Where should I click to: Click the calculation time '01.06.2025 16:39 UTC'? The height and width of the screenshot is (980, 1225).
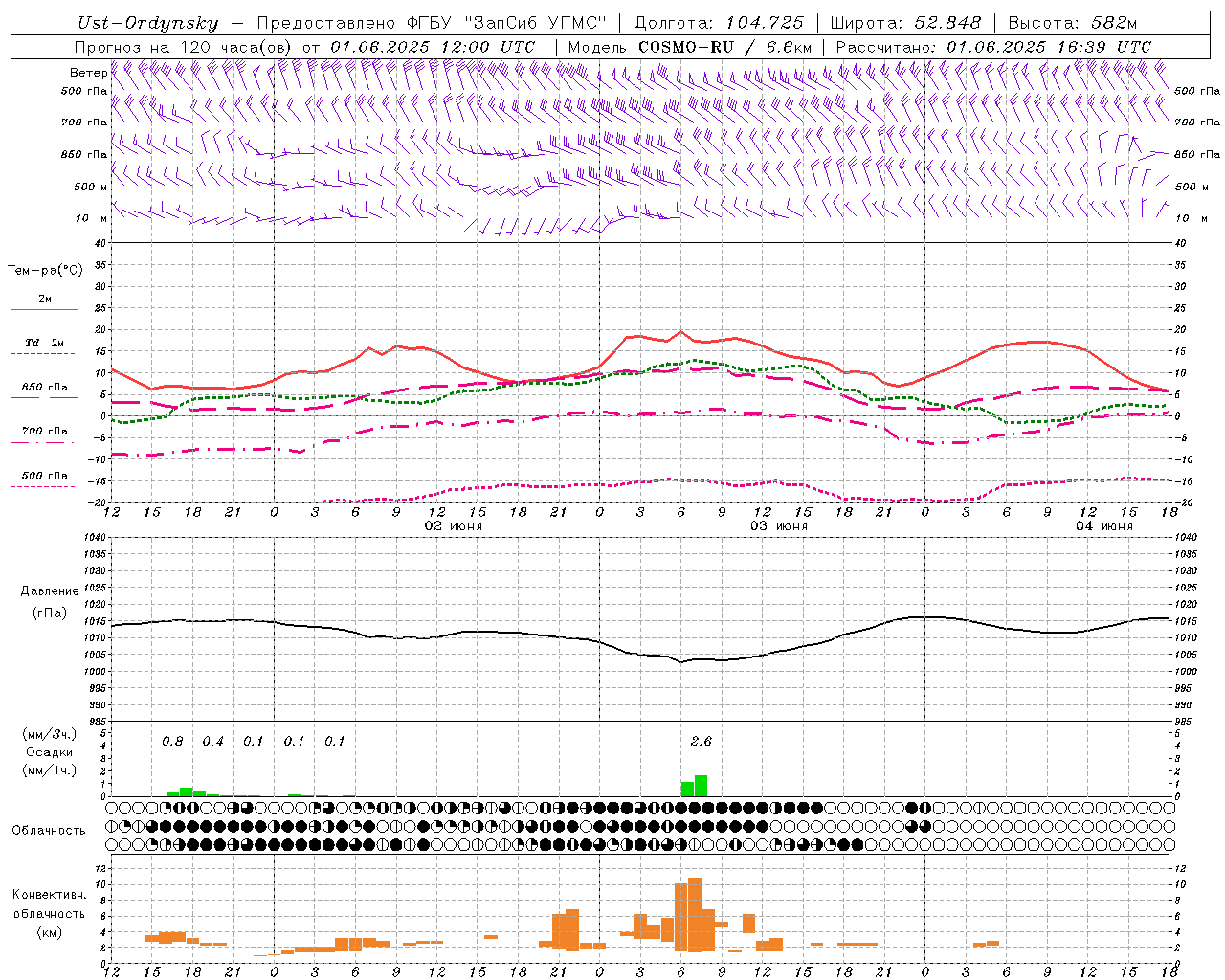coord(1049,47)
